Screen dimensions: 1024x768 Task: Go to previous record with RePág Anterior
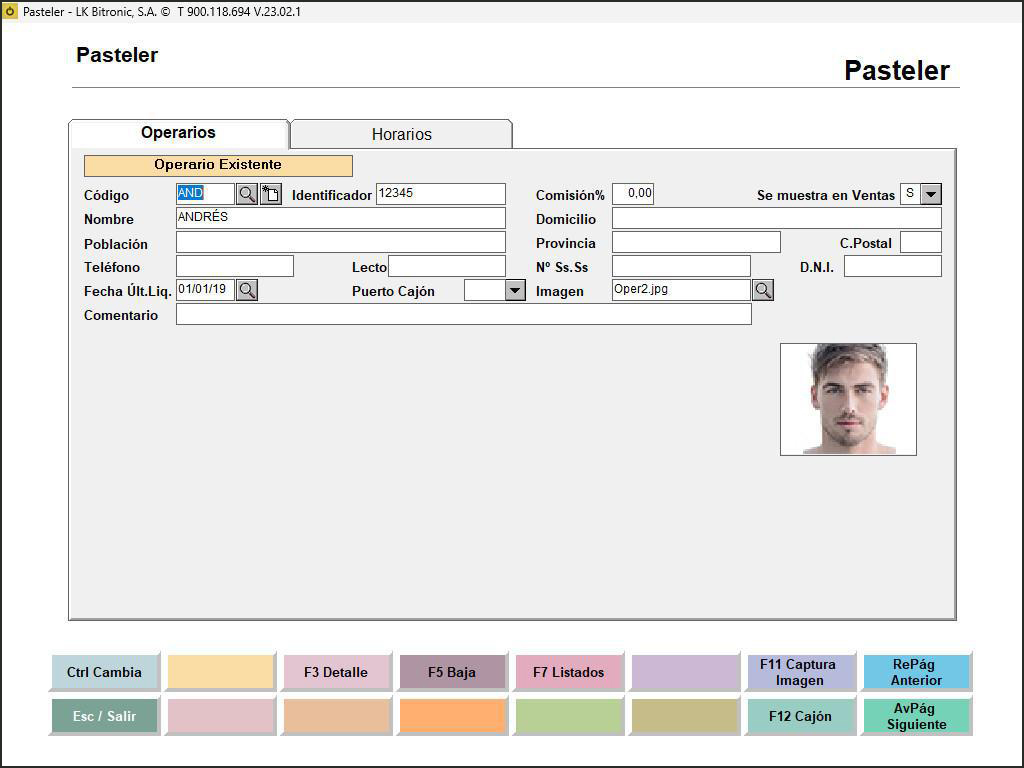pyautogui.click(x=916, y=672)
